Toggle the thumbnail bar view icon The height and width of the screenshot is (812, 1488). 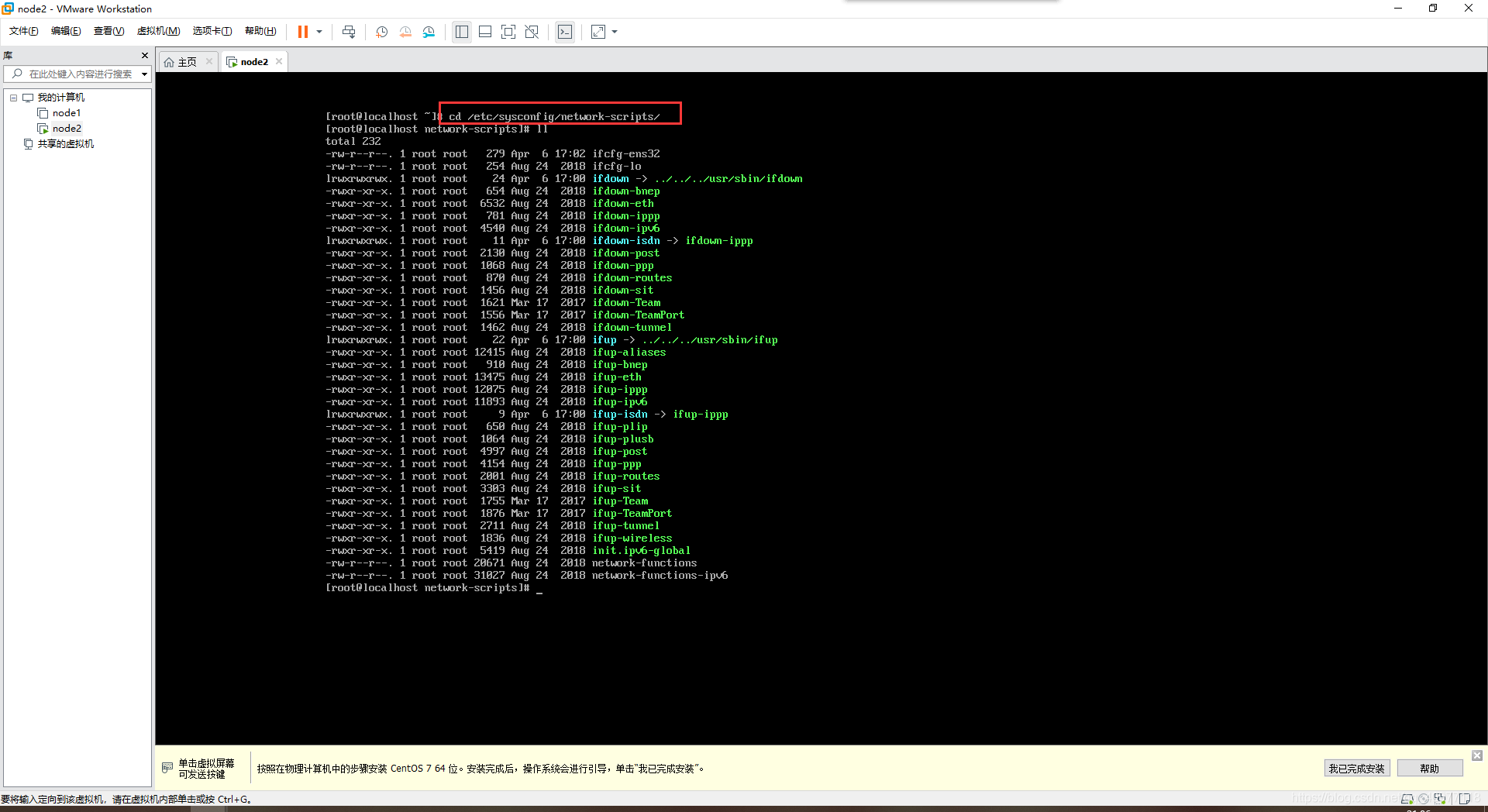485,32
